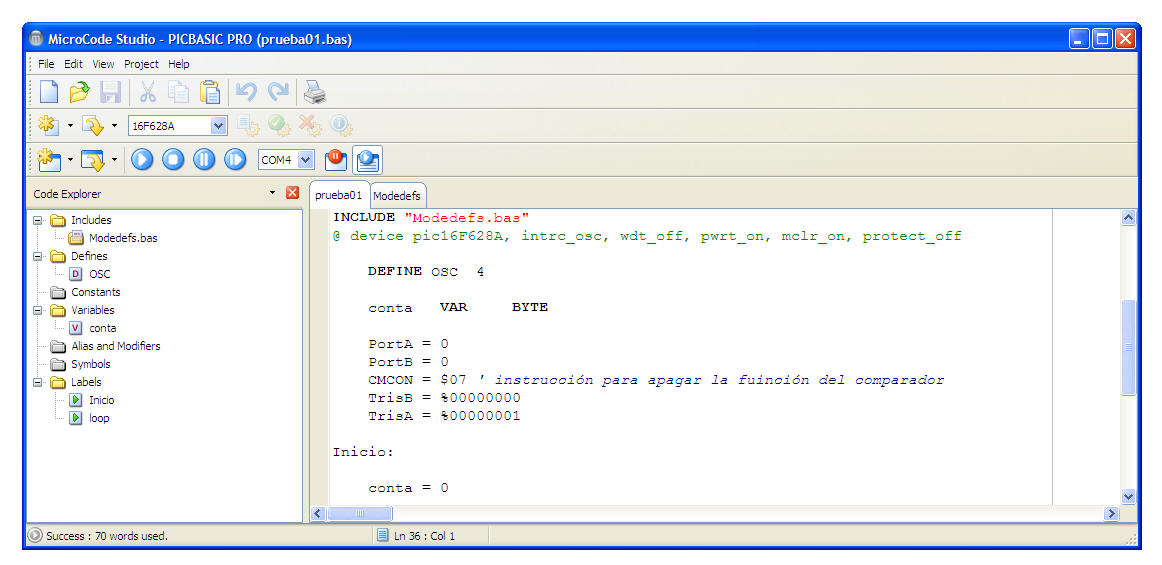Screen dimensions: 1162x565
Task: Undo the last edit with the undo arrow
Action: point(246,92)
